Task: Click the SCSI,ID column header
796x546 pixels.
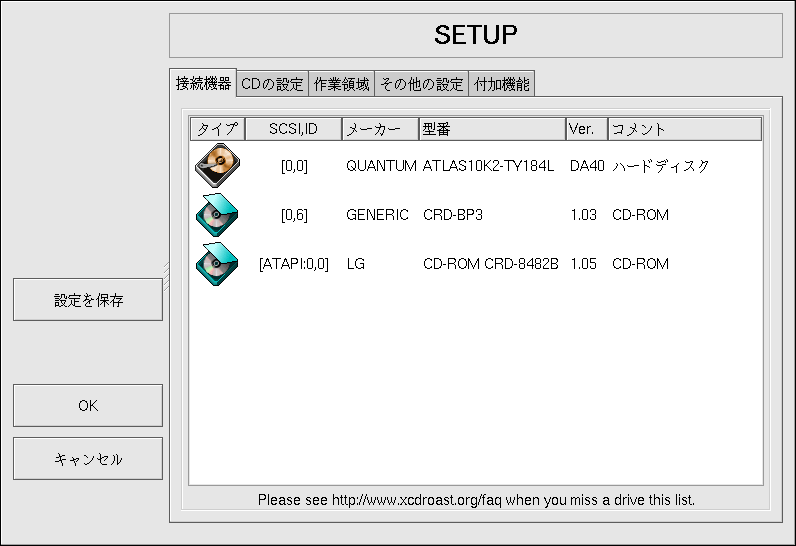Action: (292, 129)
